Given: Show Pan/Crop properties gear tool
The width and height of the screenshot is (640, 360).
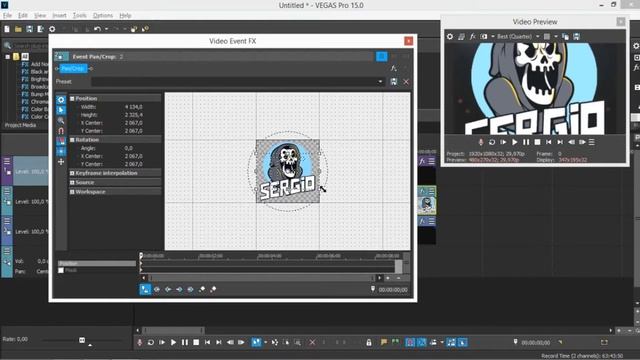Looking at the screenshot, I should click(x=61, y=100).
